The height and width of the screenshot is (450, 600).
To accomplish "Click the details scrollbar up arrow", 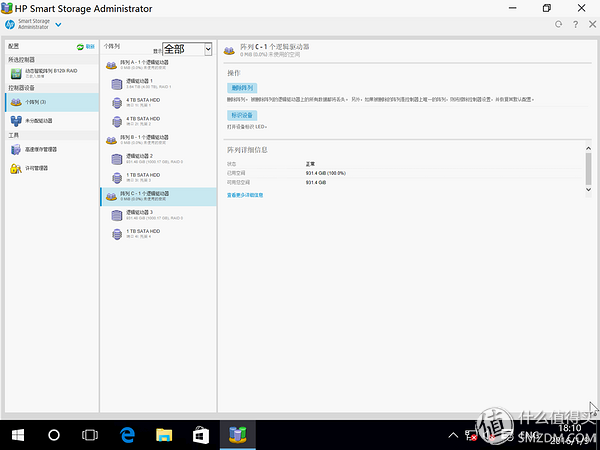I will tap(589, 148).
